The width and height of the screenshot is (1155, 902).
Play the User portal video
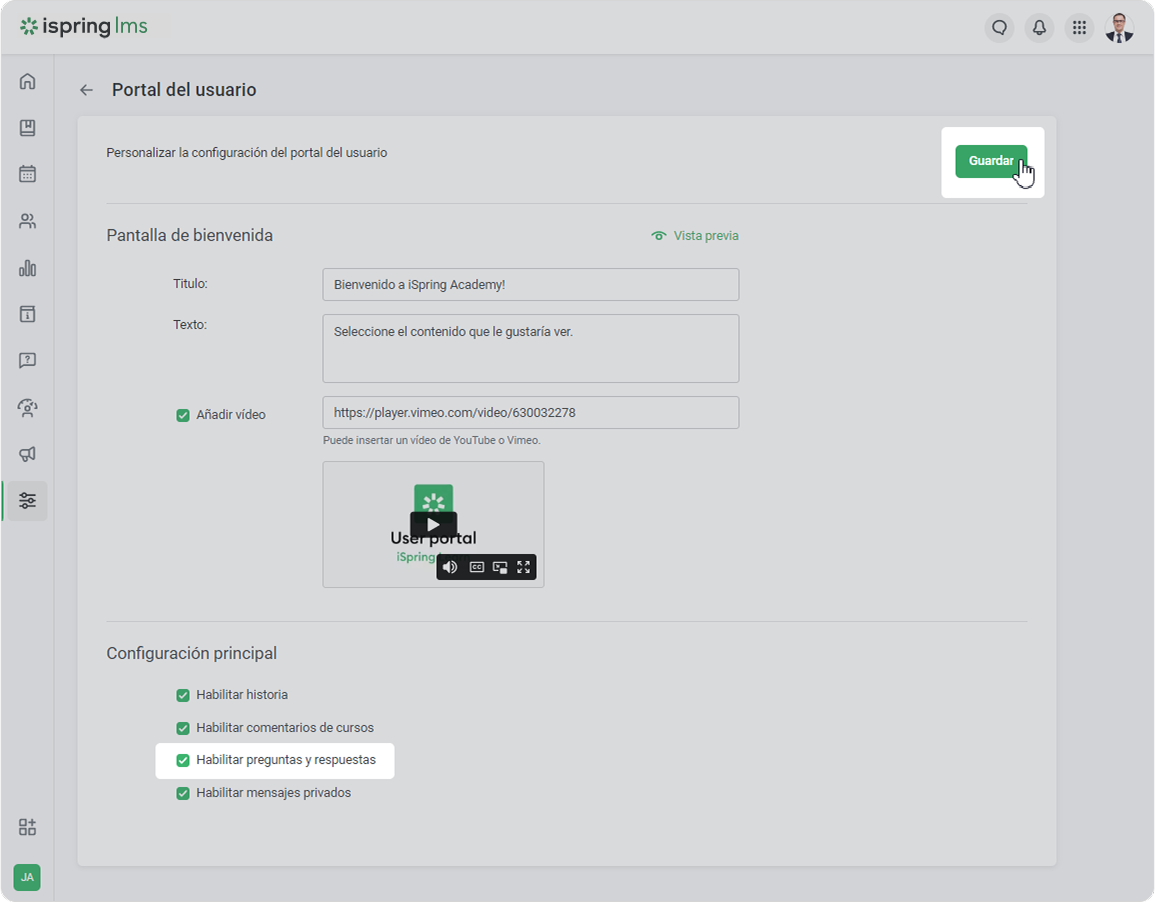pyautogui.click(x=433, y=524)
